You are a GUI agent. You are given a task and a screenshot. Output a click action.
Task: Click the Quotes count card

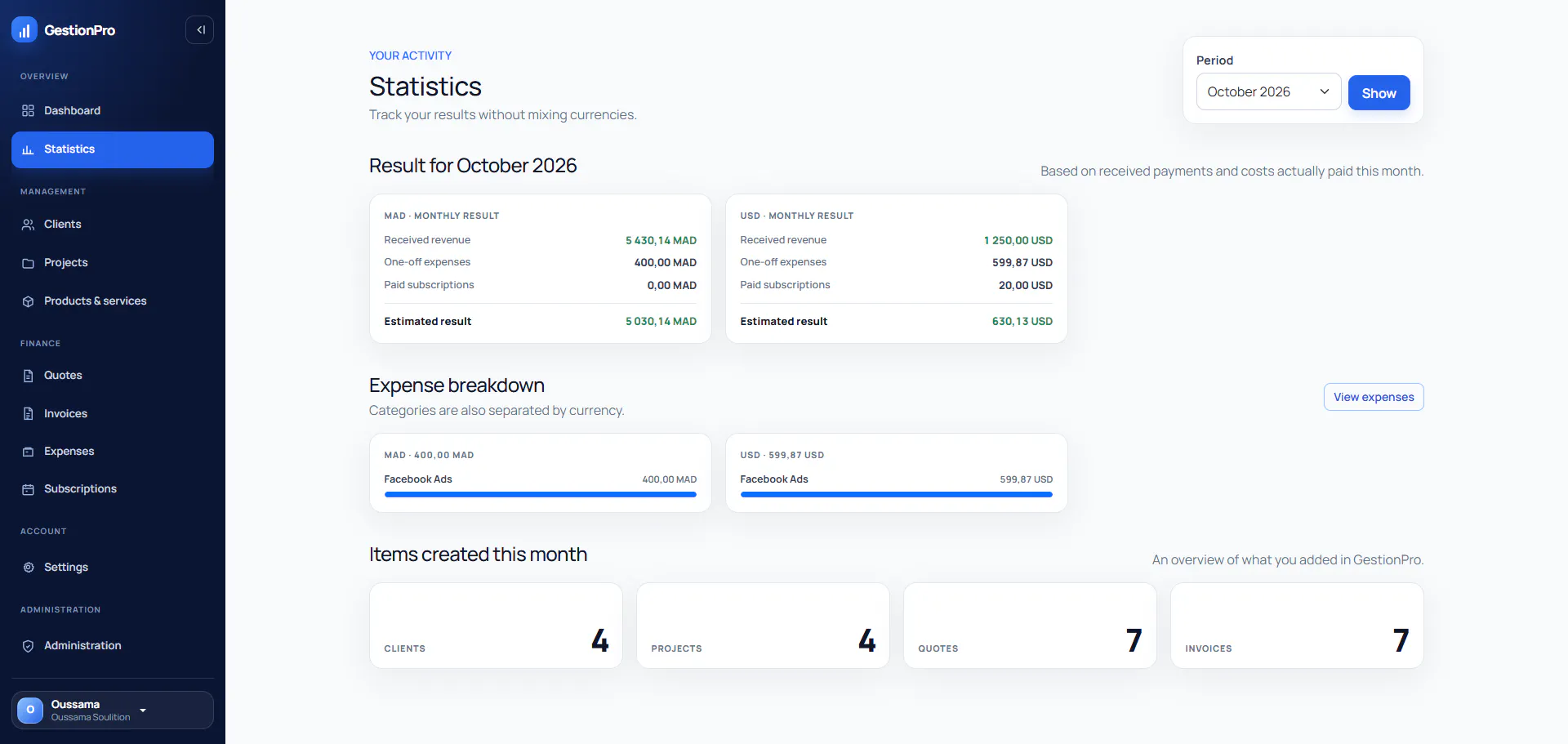[x=1030, y=626]
